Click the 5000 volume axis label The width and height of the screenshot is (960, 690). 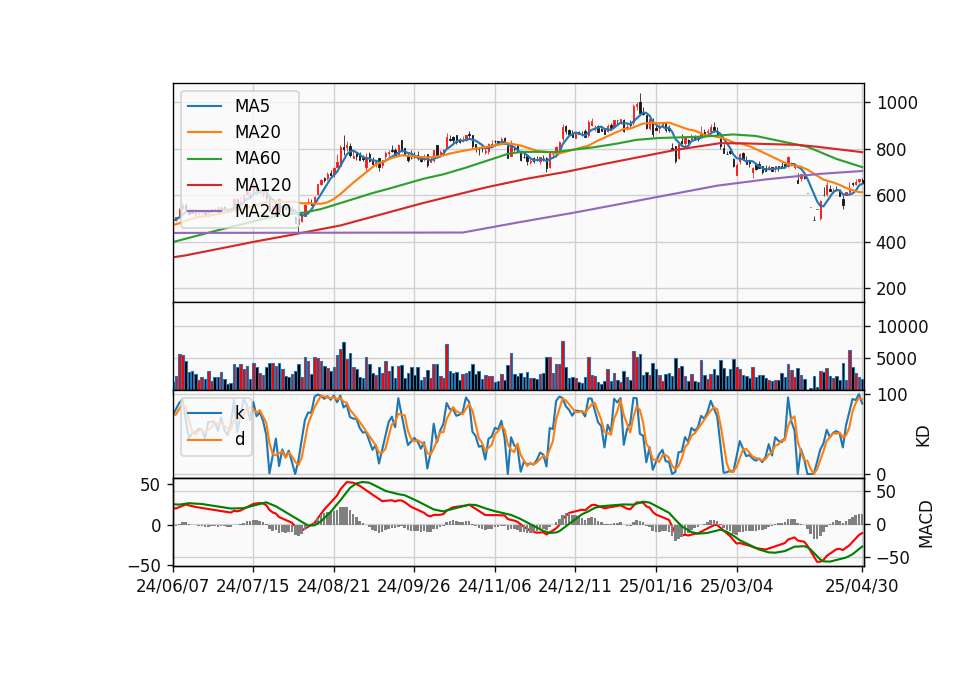point(897,359)
